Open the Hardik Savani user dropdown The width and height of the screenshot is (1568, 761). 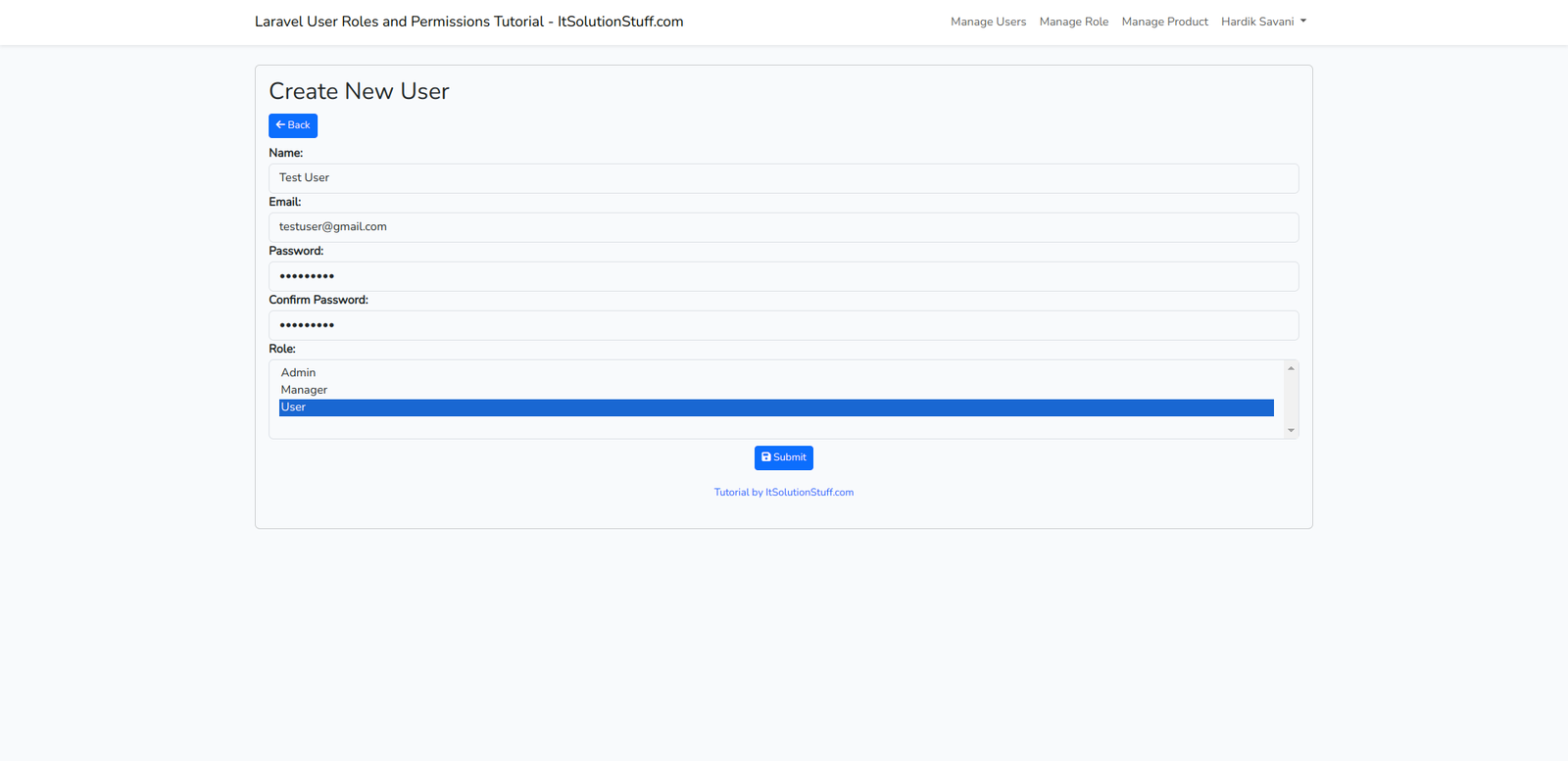(1263, 22)
